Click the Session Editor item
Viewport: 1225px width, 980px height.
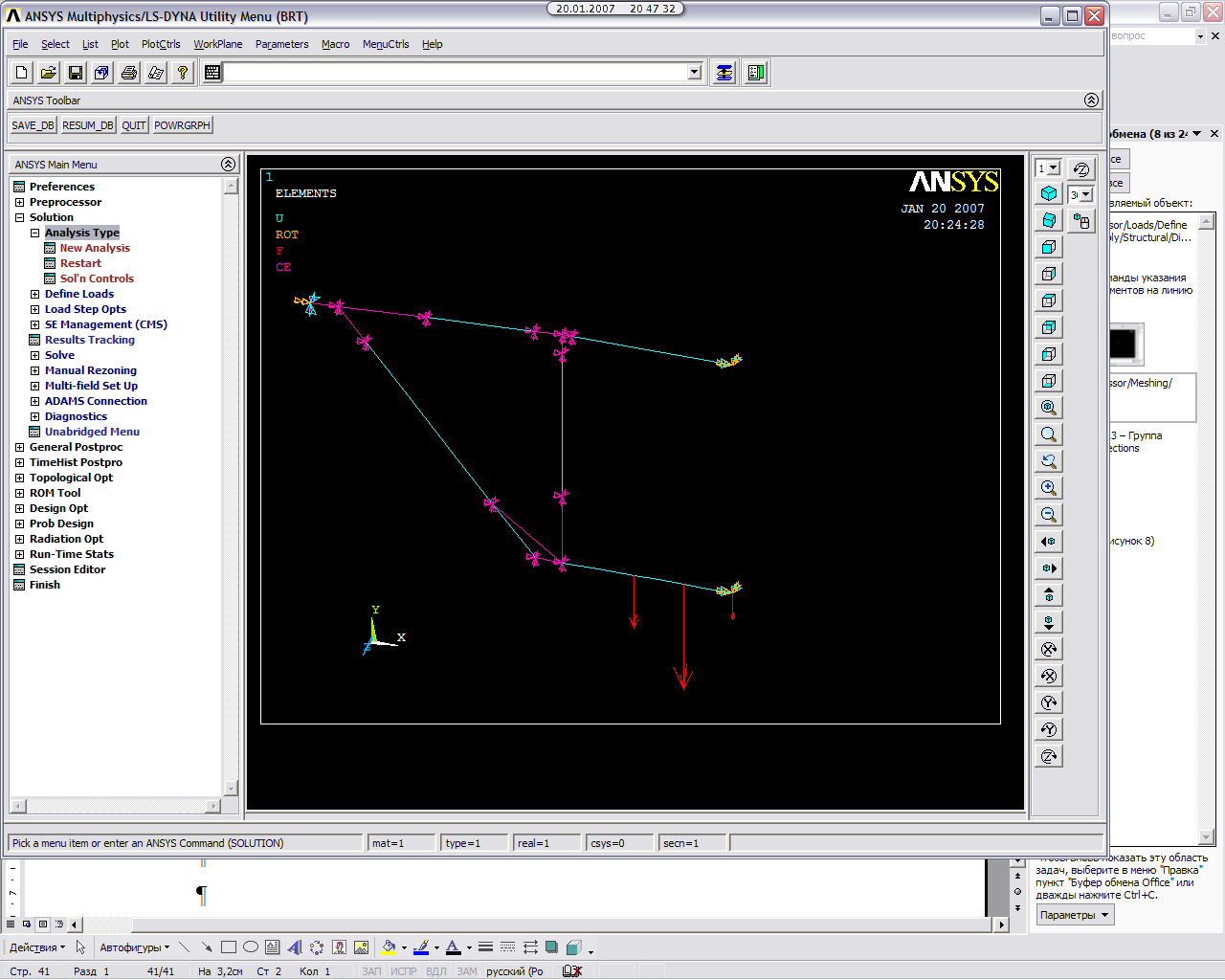pyautogui.click(x=67, y=569)
